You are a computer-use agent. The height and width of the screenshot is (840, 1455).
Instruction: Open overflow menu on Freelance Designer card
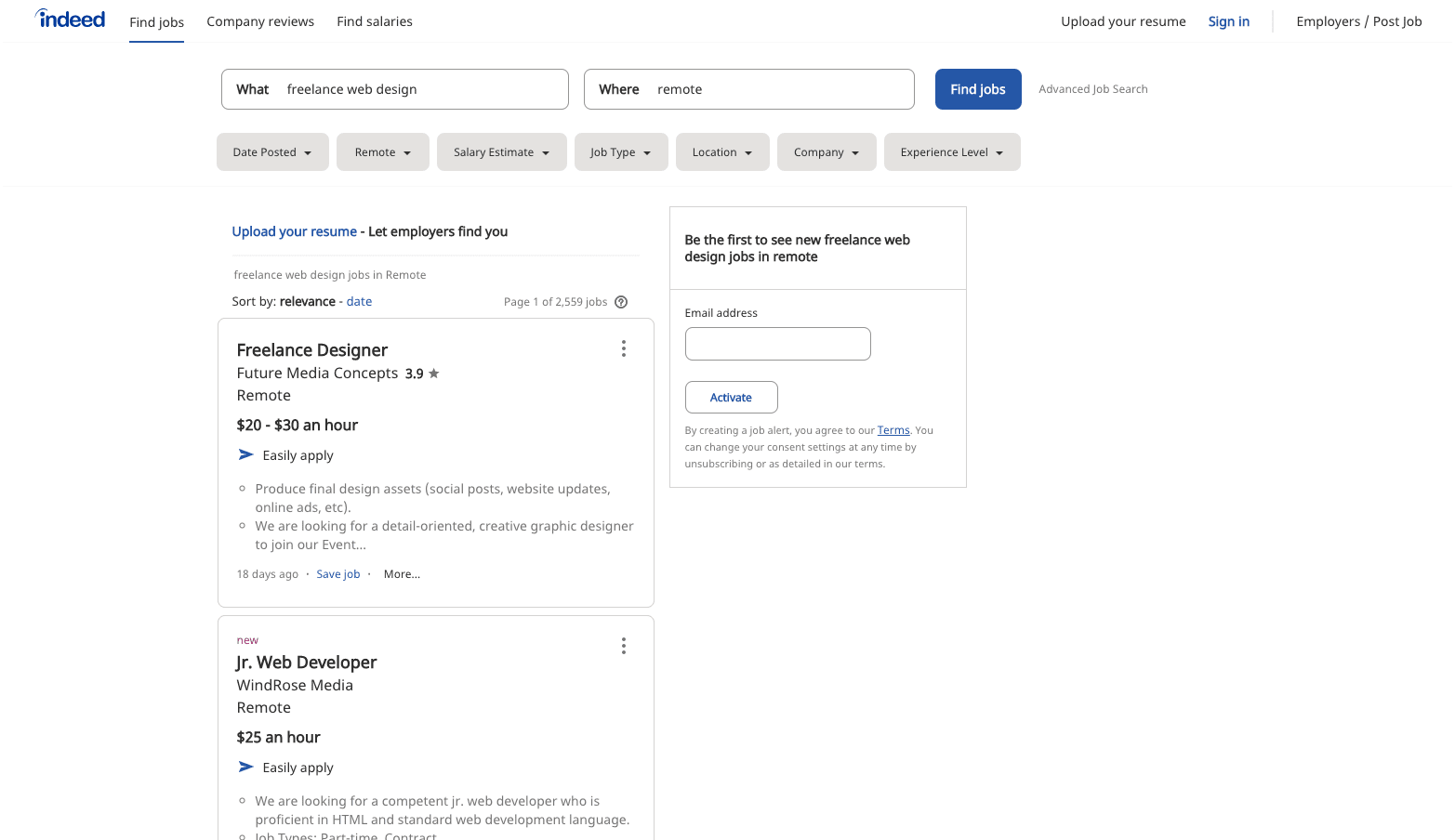(x=623, y=348)
